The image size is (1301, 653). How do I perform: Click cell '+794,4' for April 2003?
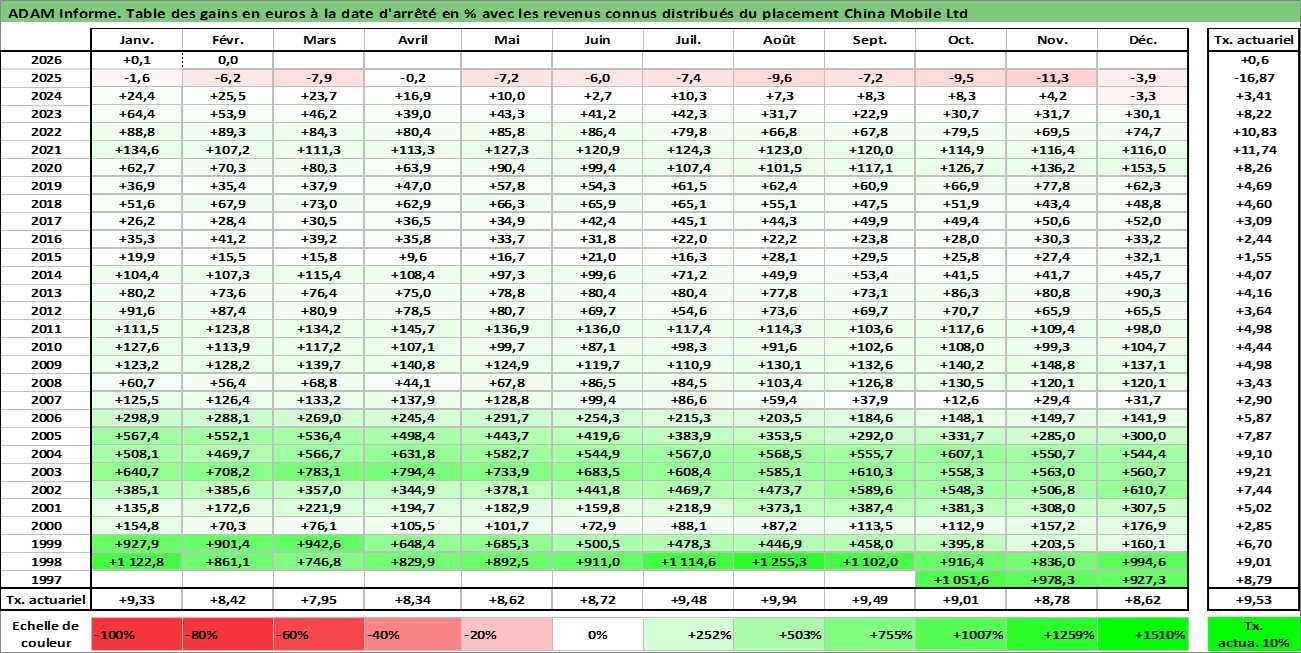click(412, 471)
